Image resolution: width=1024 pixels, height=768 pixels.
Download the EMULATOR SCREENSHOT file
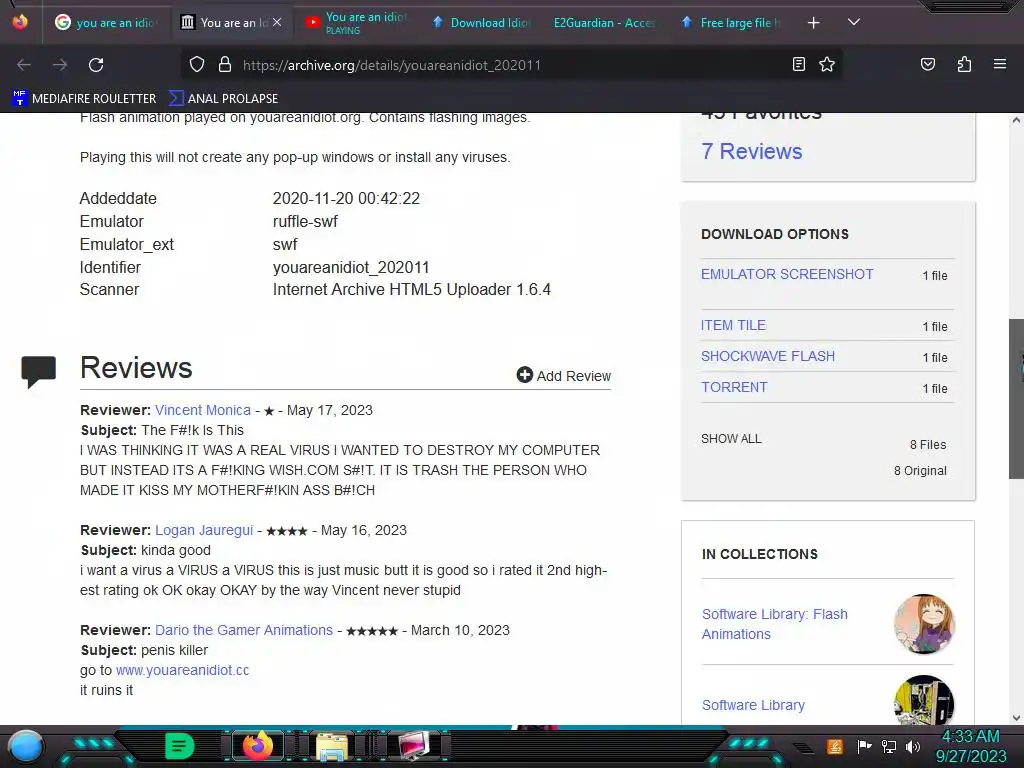tap(787, 274)
